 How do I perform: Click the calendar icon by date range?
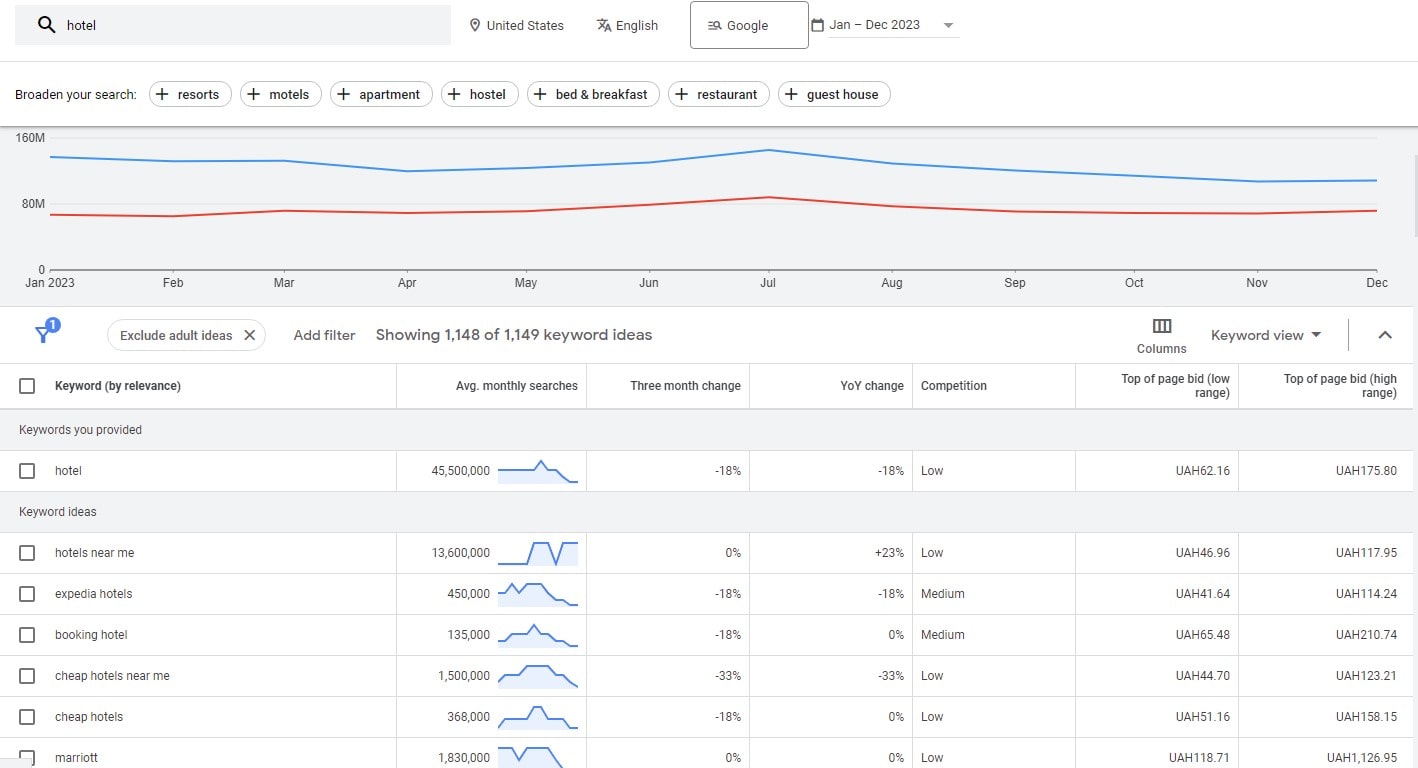click(817, 25)
